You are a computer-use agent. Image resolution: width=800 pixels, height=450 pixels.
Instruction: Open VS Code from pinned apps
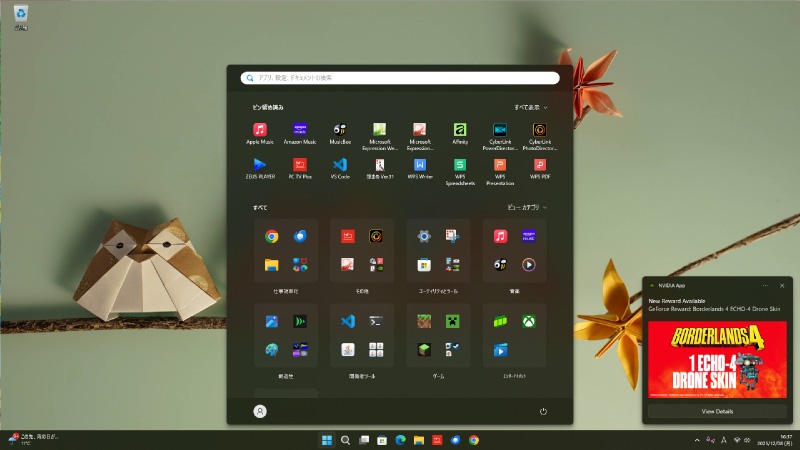(339, 165)
